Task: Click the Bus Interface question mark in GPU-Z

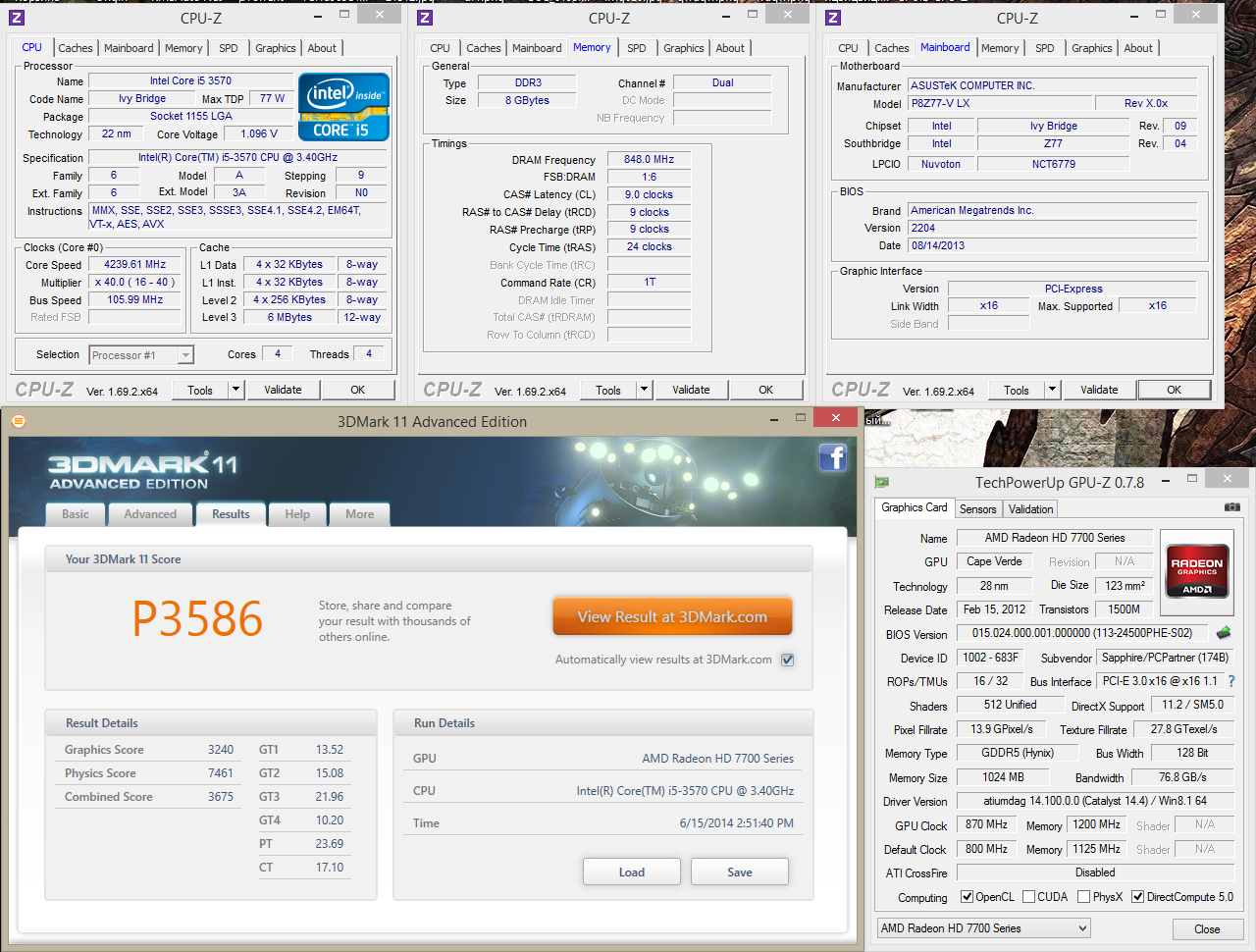Action: pyautogui.click(x=1231, y=681)
